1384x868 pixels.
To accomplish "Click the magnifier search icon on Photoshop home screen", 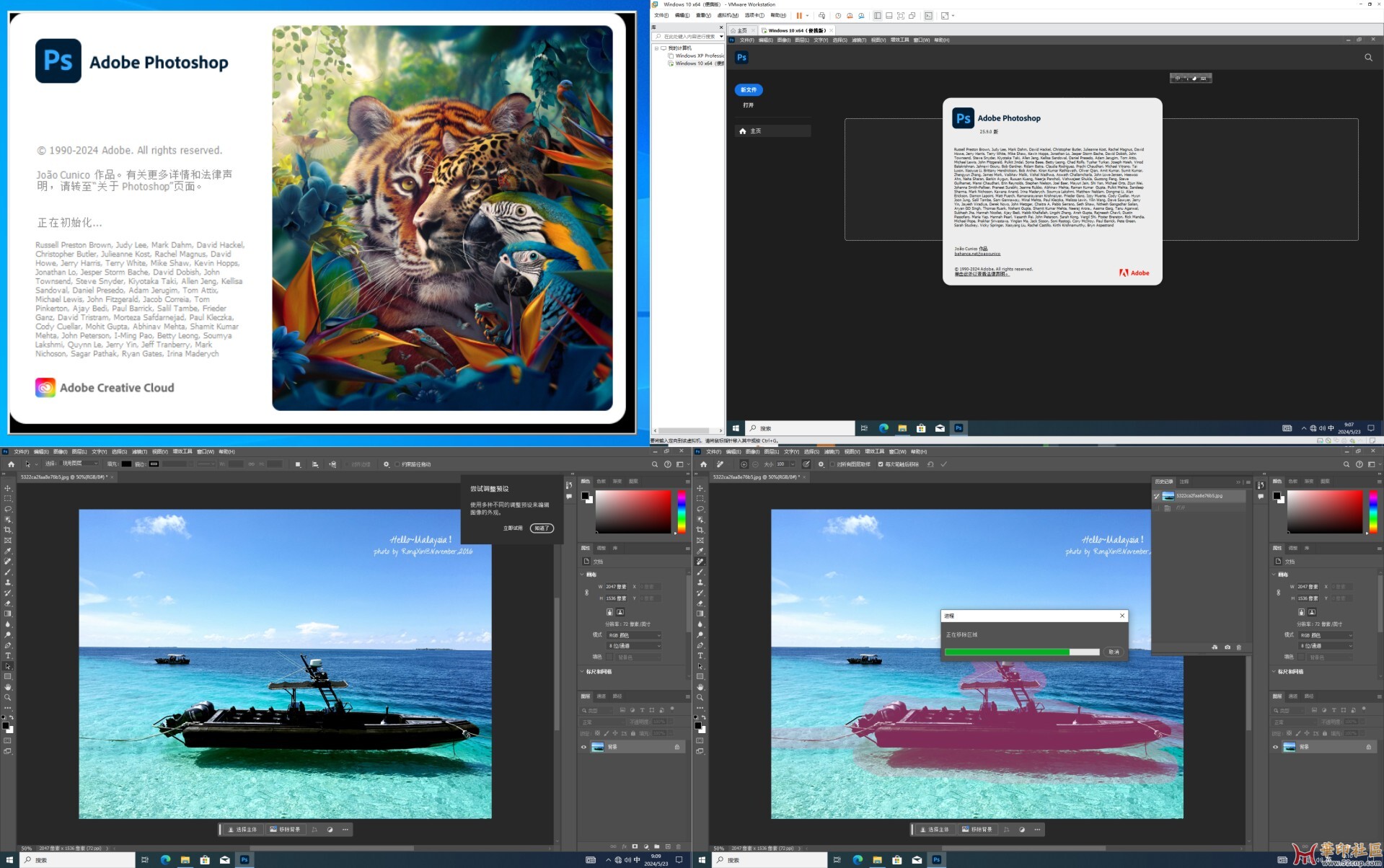I will (x=1368, y=58).
